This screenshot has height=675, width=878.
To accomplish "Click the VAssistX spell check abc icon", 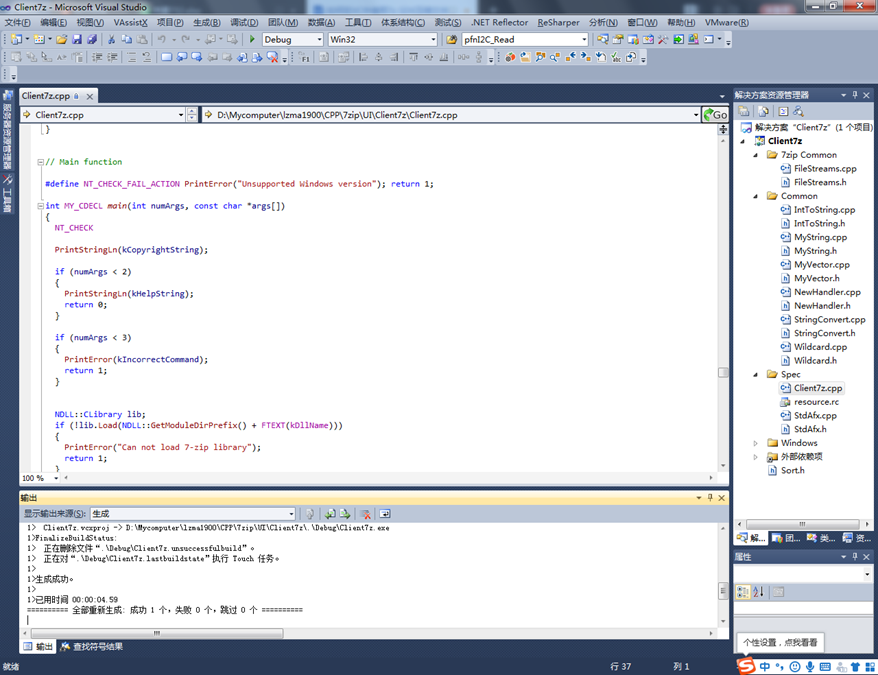I will 615,57.
